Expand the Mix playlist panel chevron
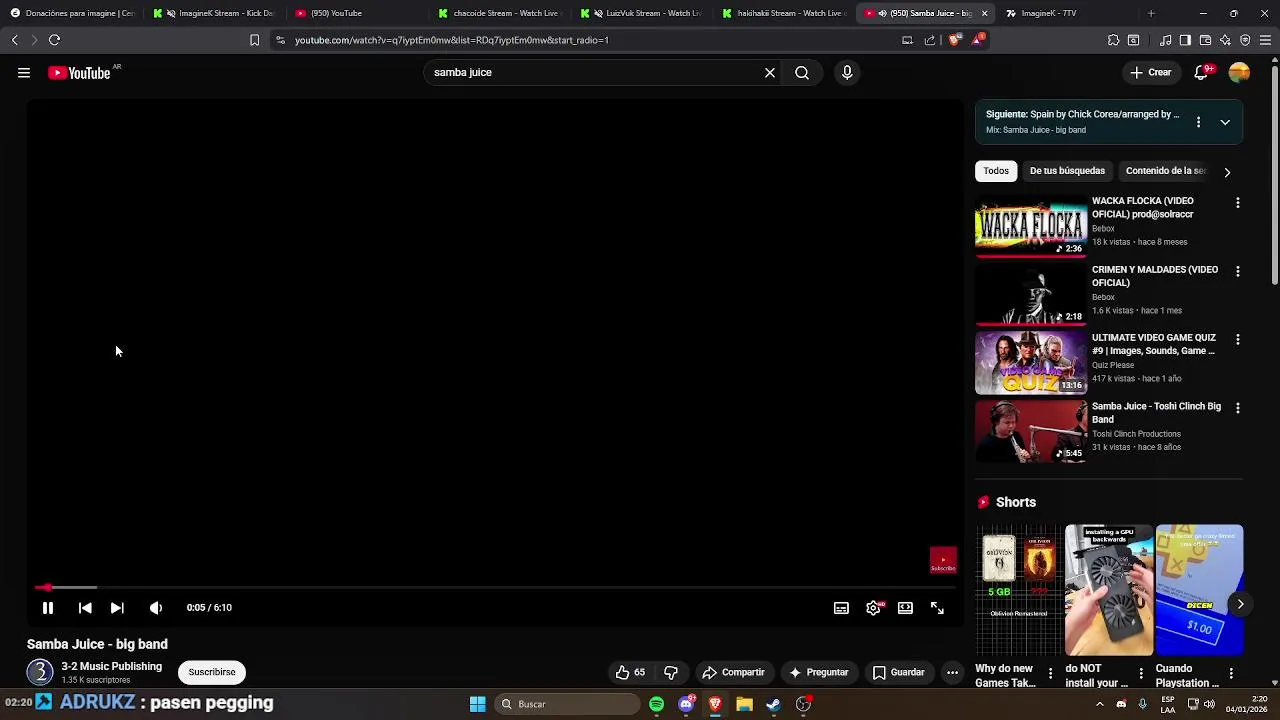1280x720 pixels. 1225,122
